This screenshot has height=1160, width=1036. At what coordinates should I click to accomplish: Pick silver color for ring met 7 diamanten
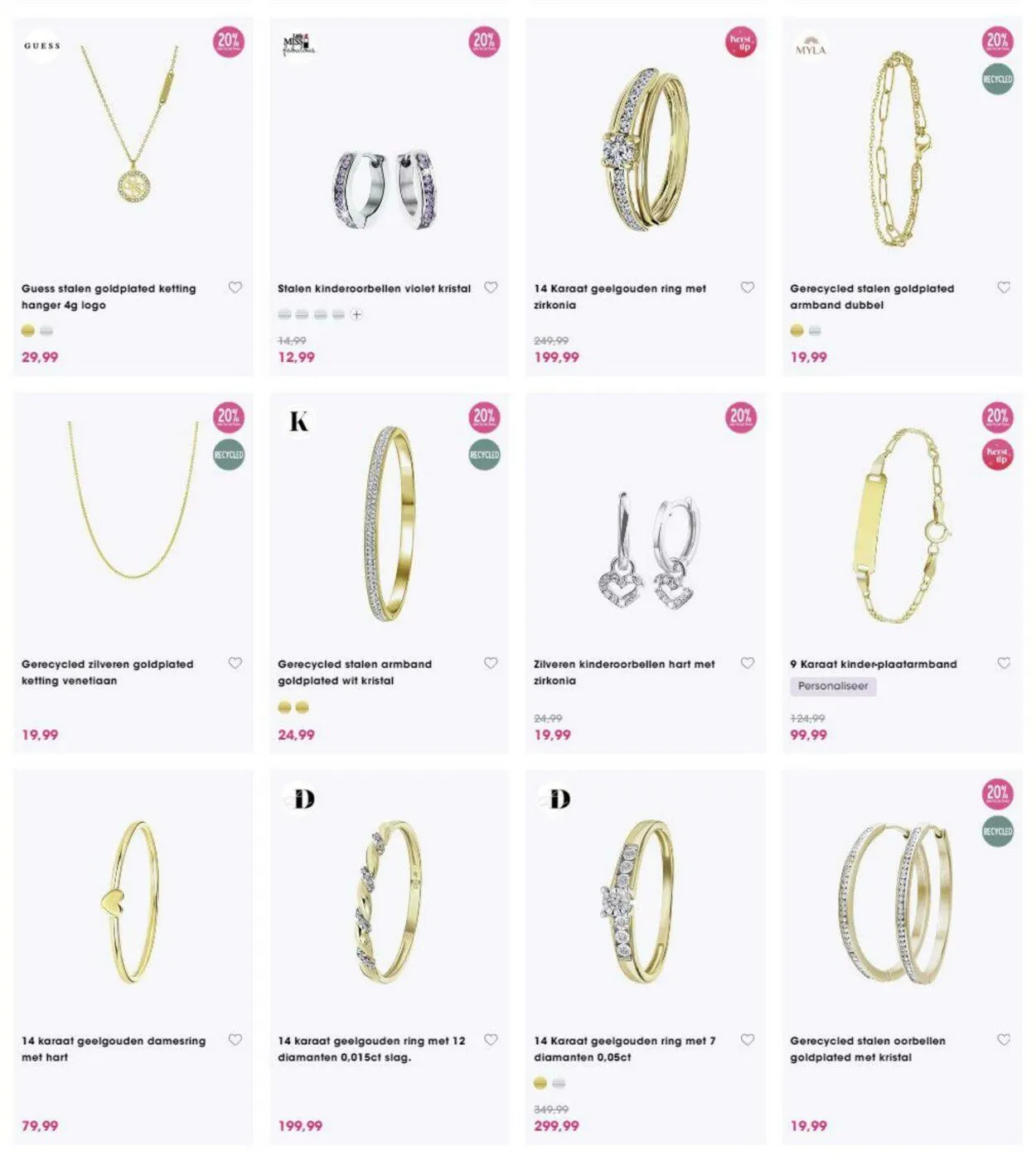pyautogui.click(x=559, y=1083)
